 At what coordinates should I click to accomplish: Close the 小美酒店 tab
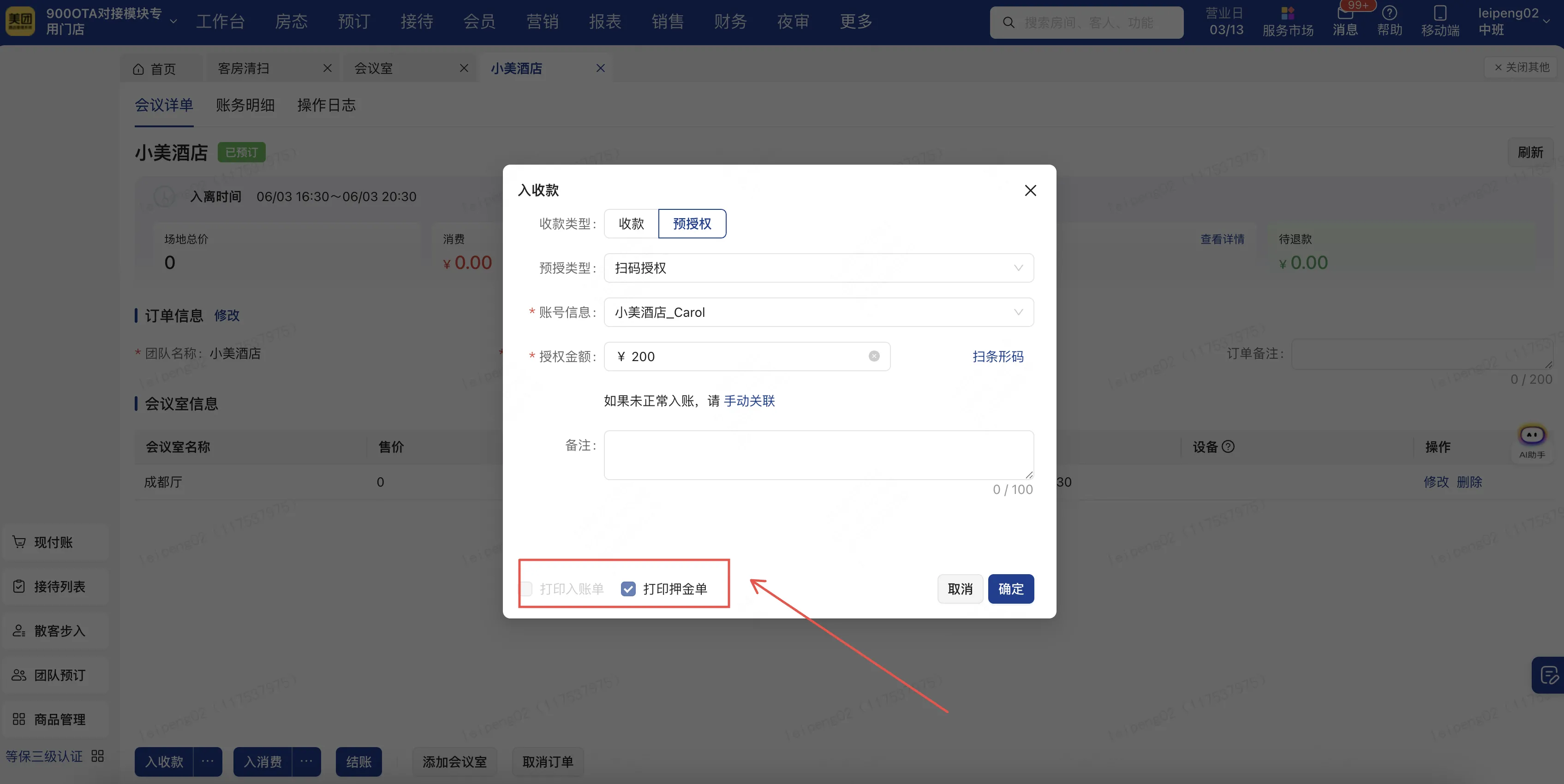601,68
